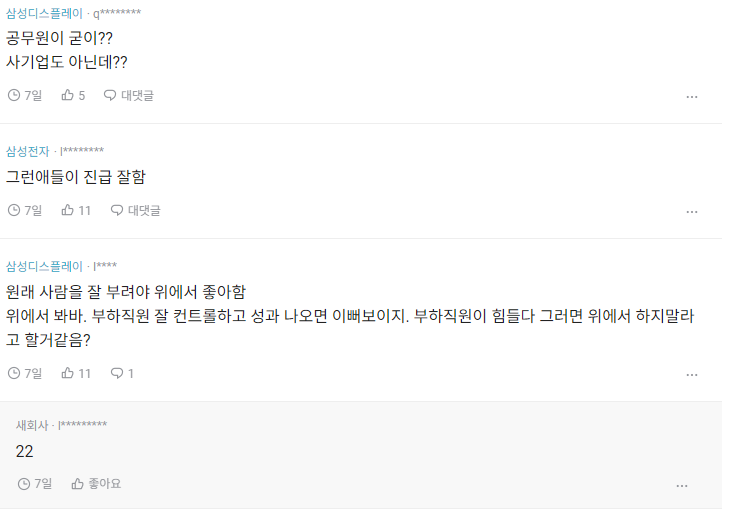Click clock timestamp on 삼성전자 comment
Image resolution: width=747 pixels, height=516 pixels.
point(25,210)
